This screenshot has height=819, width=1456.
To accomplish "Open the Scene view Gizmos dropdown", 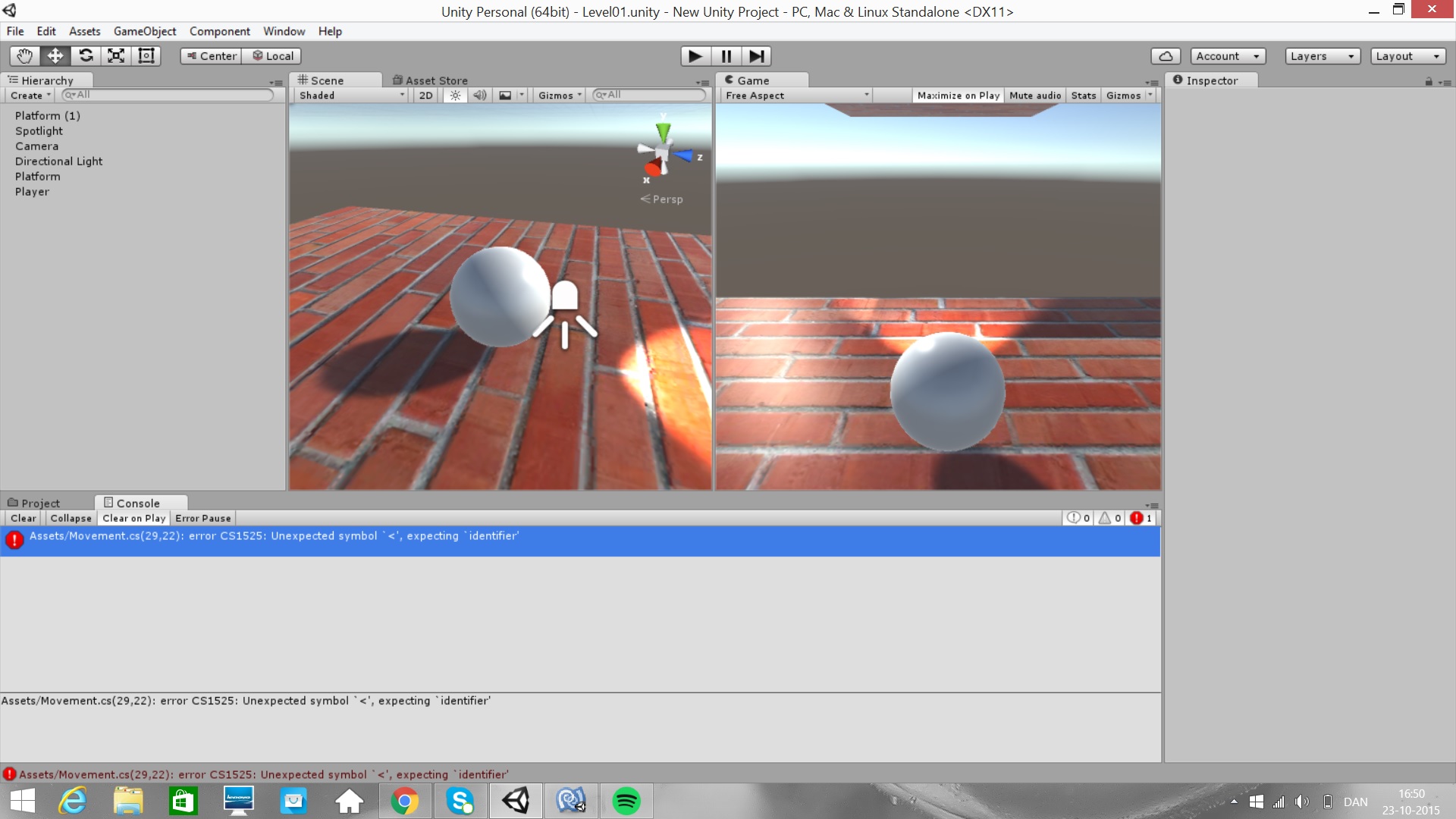I will (560, 96).
